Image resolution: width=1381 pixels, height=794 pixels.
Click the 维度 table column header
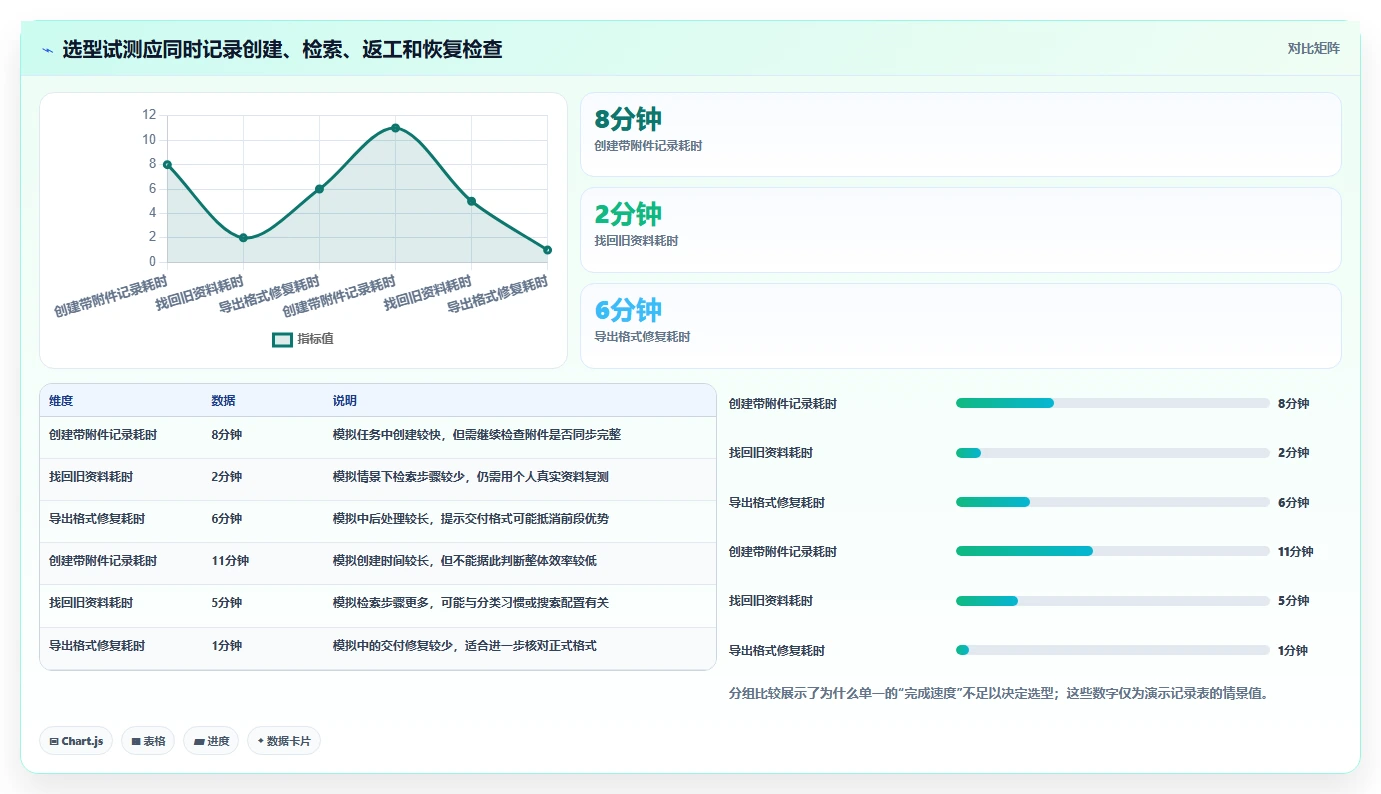61,401
